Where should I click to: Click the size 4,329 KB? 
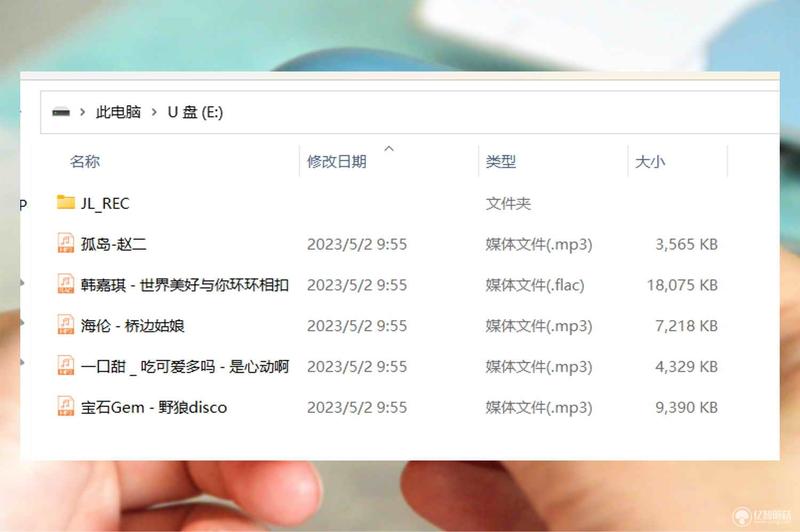pos(686,366)
